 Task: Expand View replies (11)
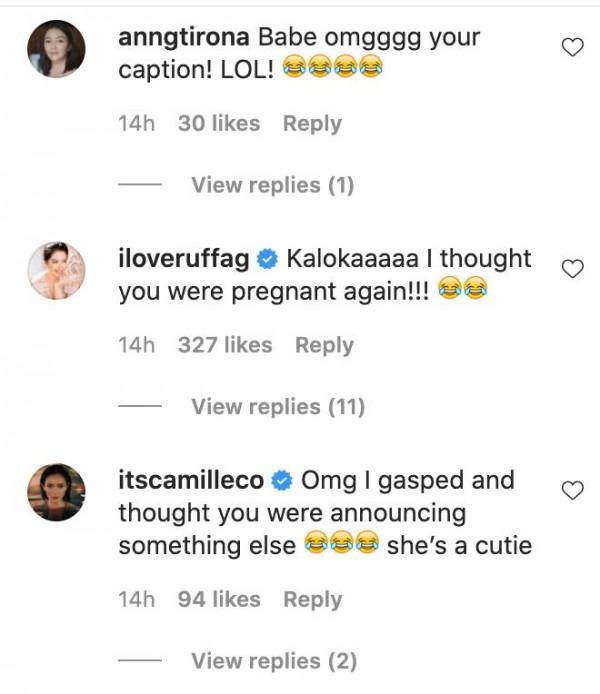coord(277,406)
